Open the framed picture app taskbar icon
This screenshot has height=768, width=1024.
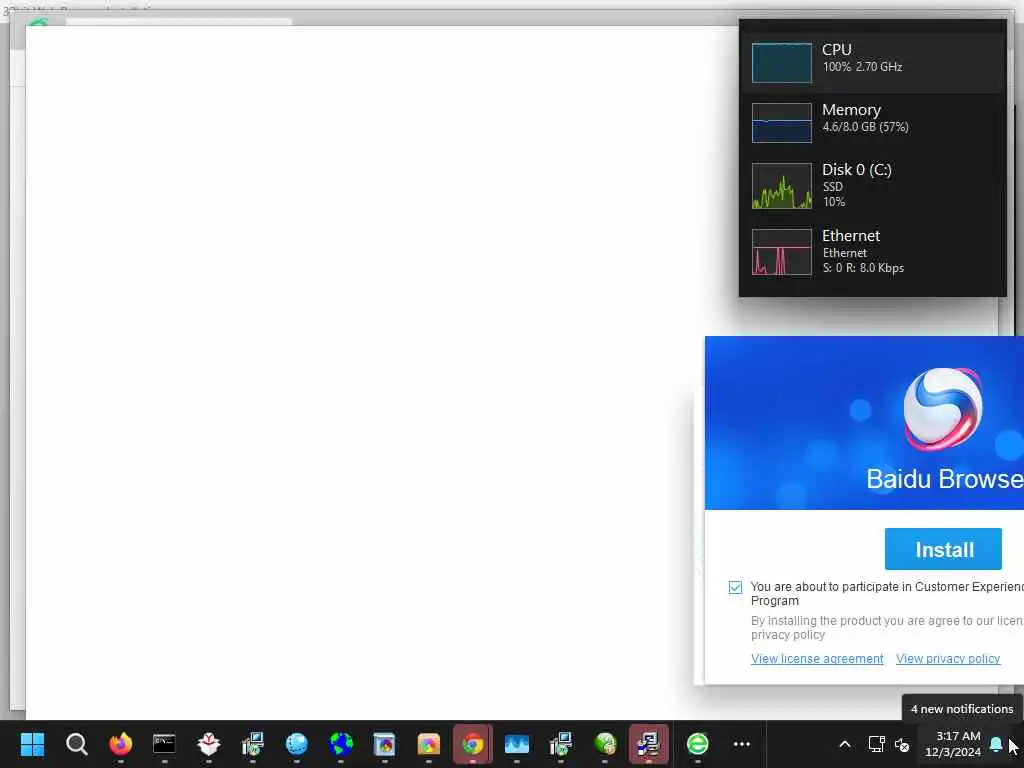click(x=384, y=744)
